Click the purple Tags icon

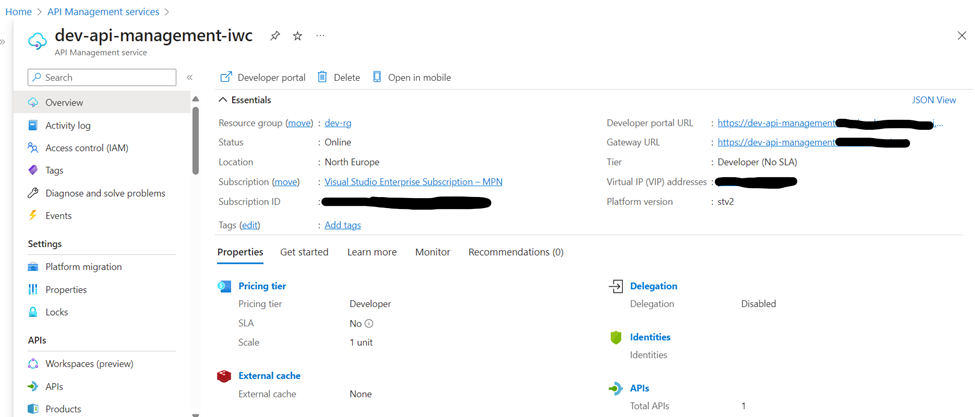coord(34,170)
